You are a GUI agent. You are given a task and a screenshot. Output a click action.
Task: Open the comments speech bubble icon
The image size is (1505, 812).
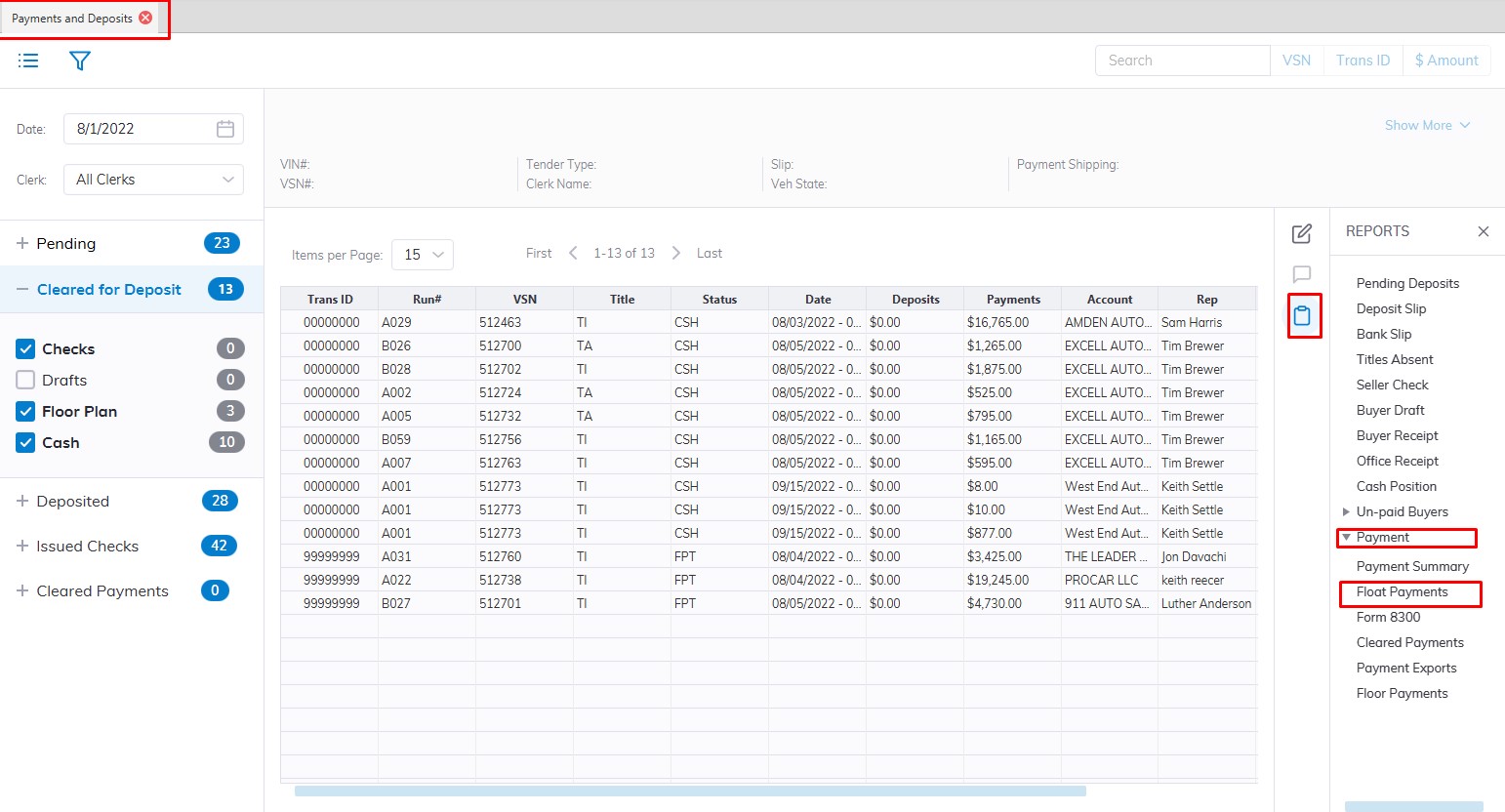pyautogui.click(x=1301, y=274)
